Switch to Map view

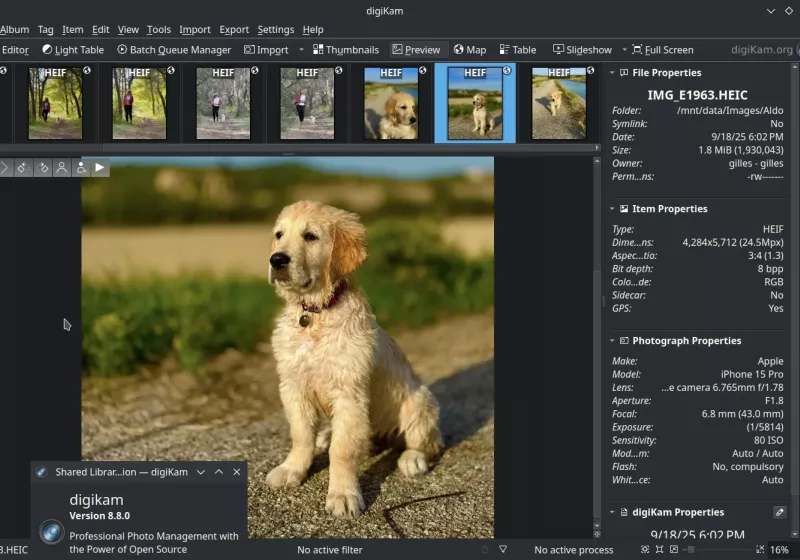pos(469,50)
